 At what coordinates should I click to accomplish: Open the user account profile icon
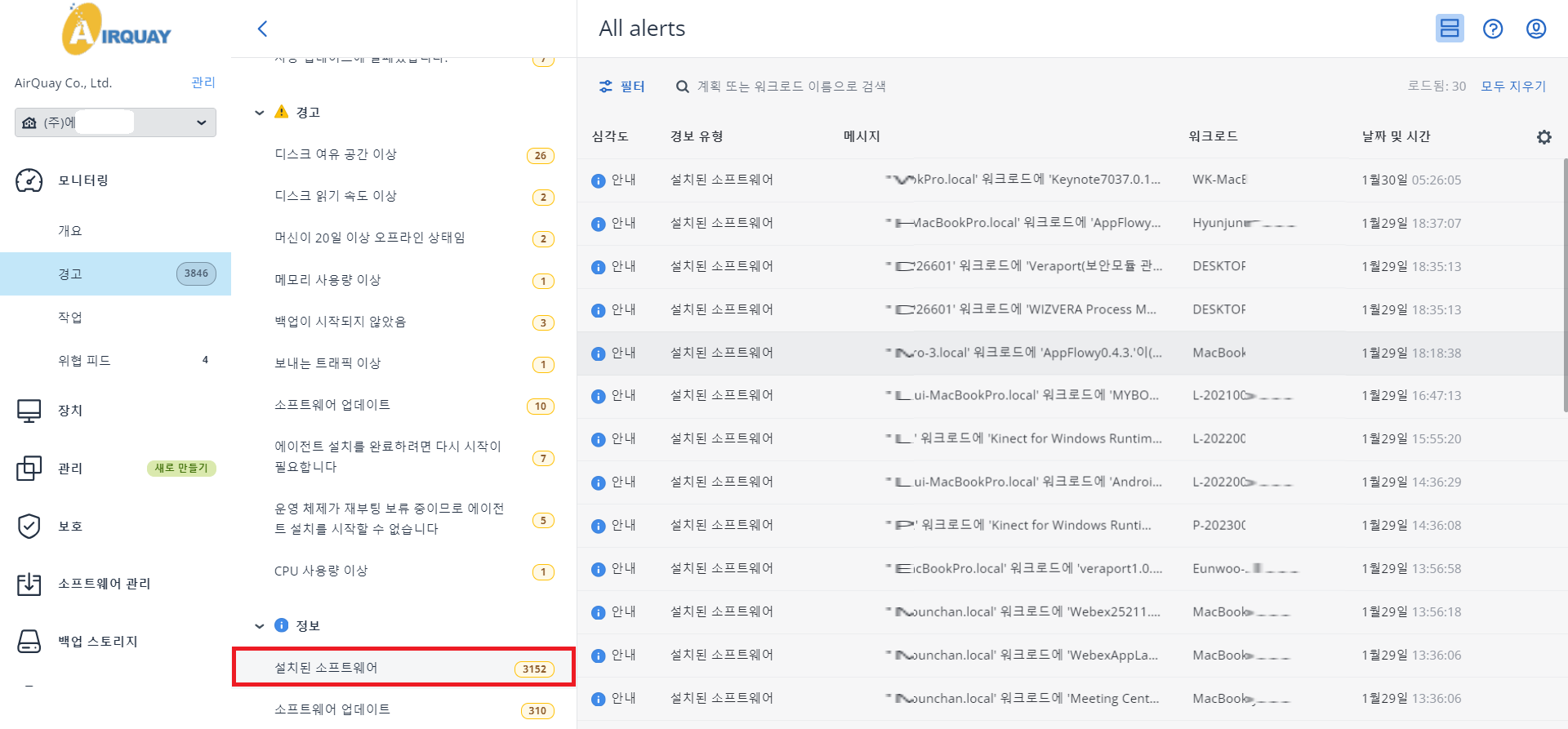1536,29
